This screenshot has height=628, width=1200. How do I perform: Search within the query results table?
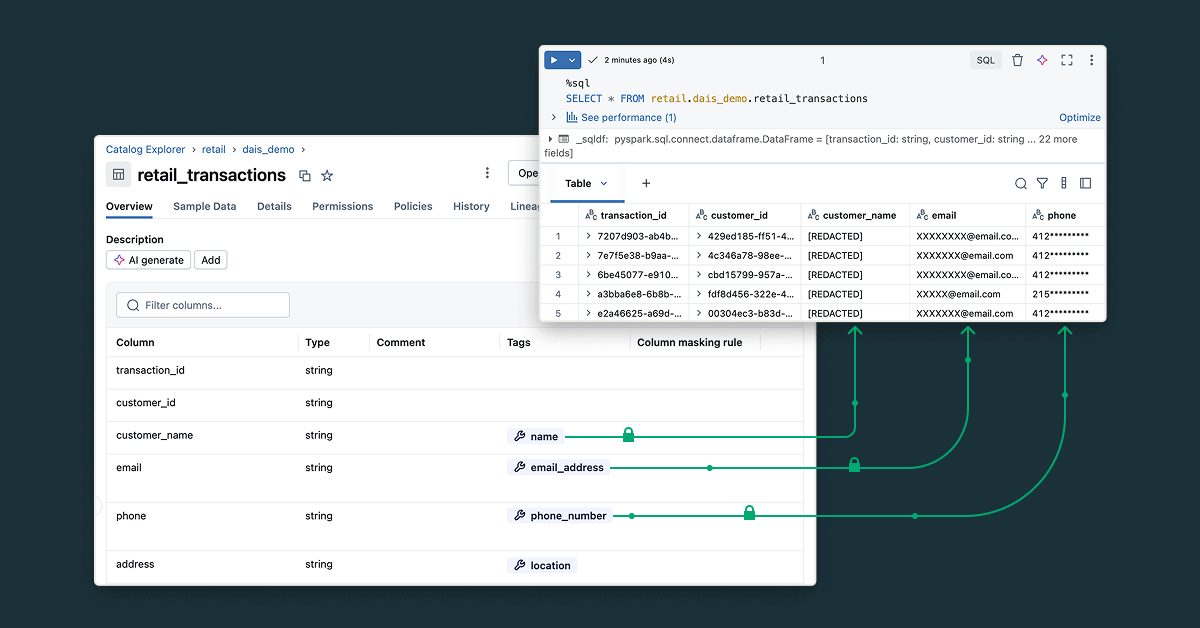[1020, 183]
